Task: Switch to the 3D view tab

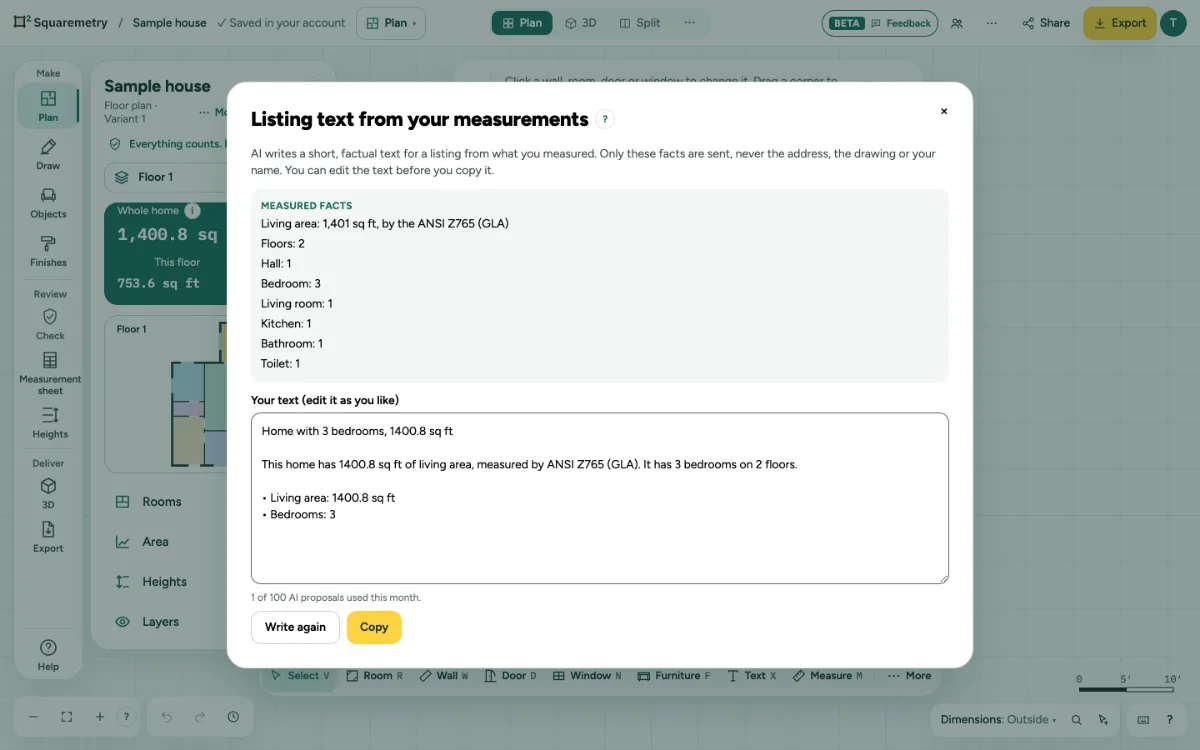Action: (581, 23)
